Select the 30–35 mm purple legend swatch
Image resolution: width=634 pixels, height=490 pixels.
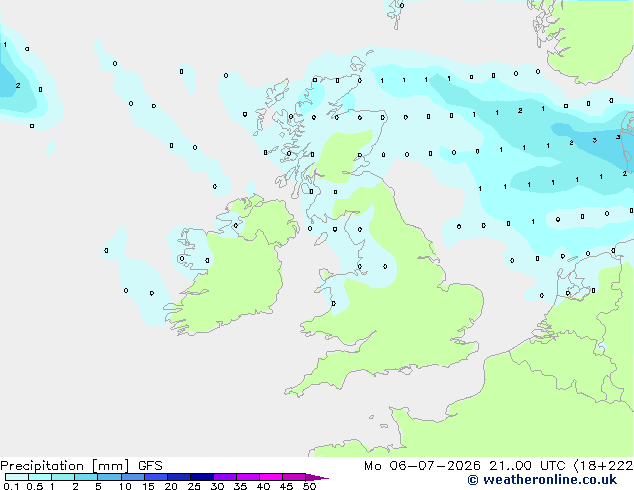coord(225,477)
